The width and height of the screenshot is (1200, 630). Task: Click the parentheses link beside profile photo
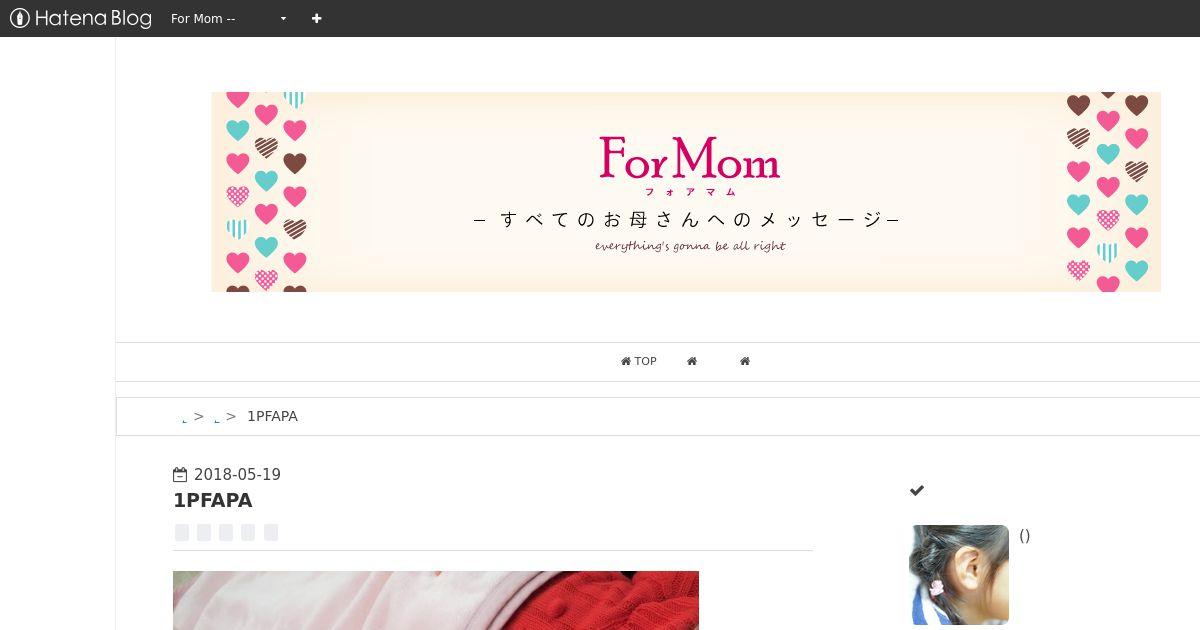(x=1024, y=536)
